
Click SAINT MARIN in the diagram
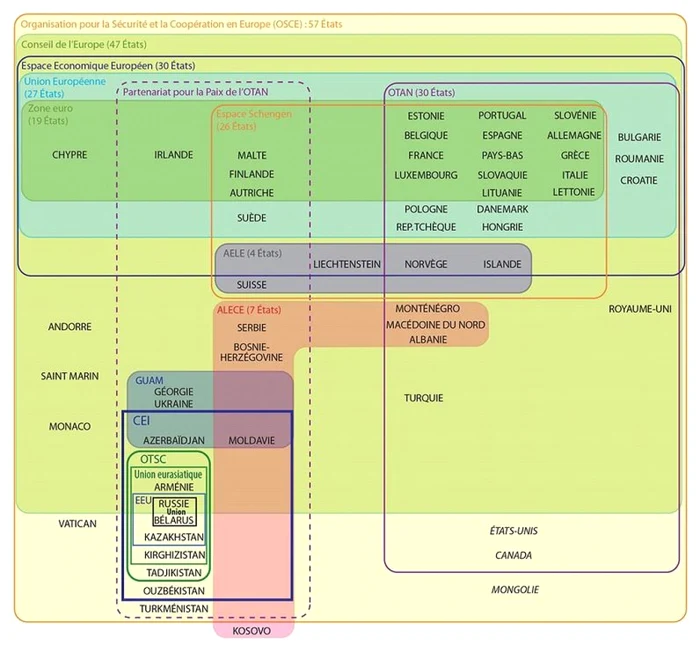pyautogui.click(x=70, y=376)
